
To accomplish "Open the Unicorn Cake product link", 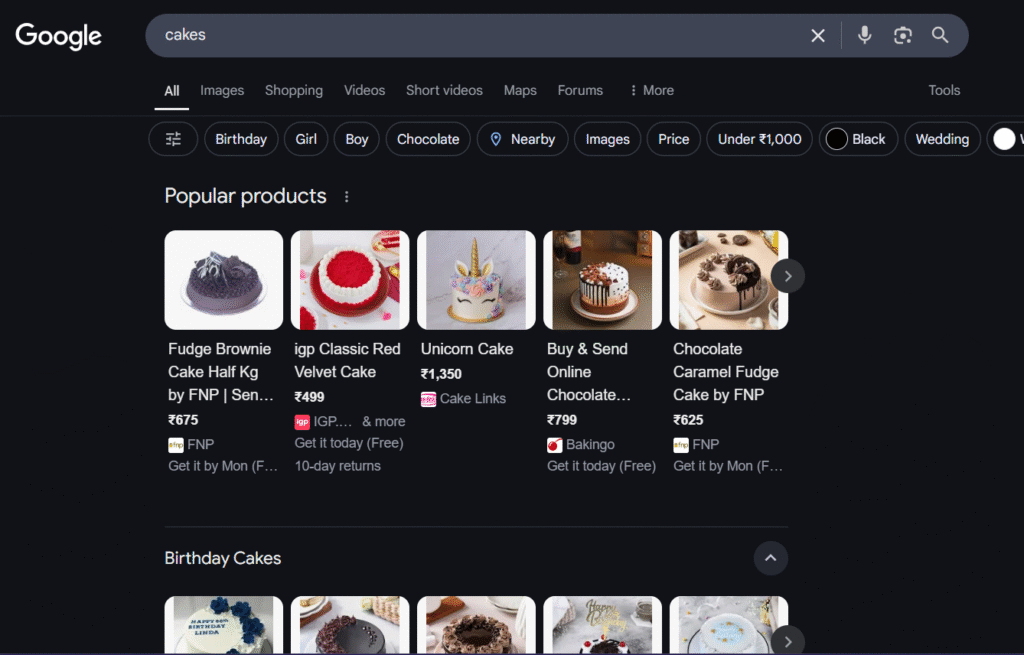I will point(466,349).
